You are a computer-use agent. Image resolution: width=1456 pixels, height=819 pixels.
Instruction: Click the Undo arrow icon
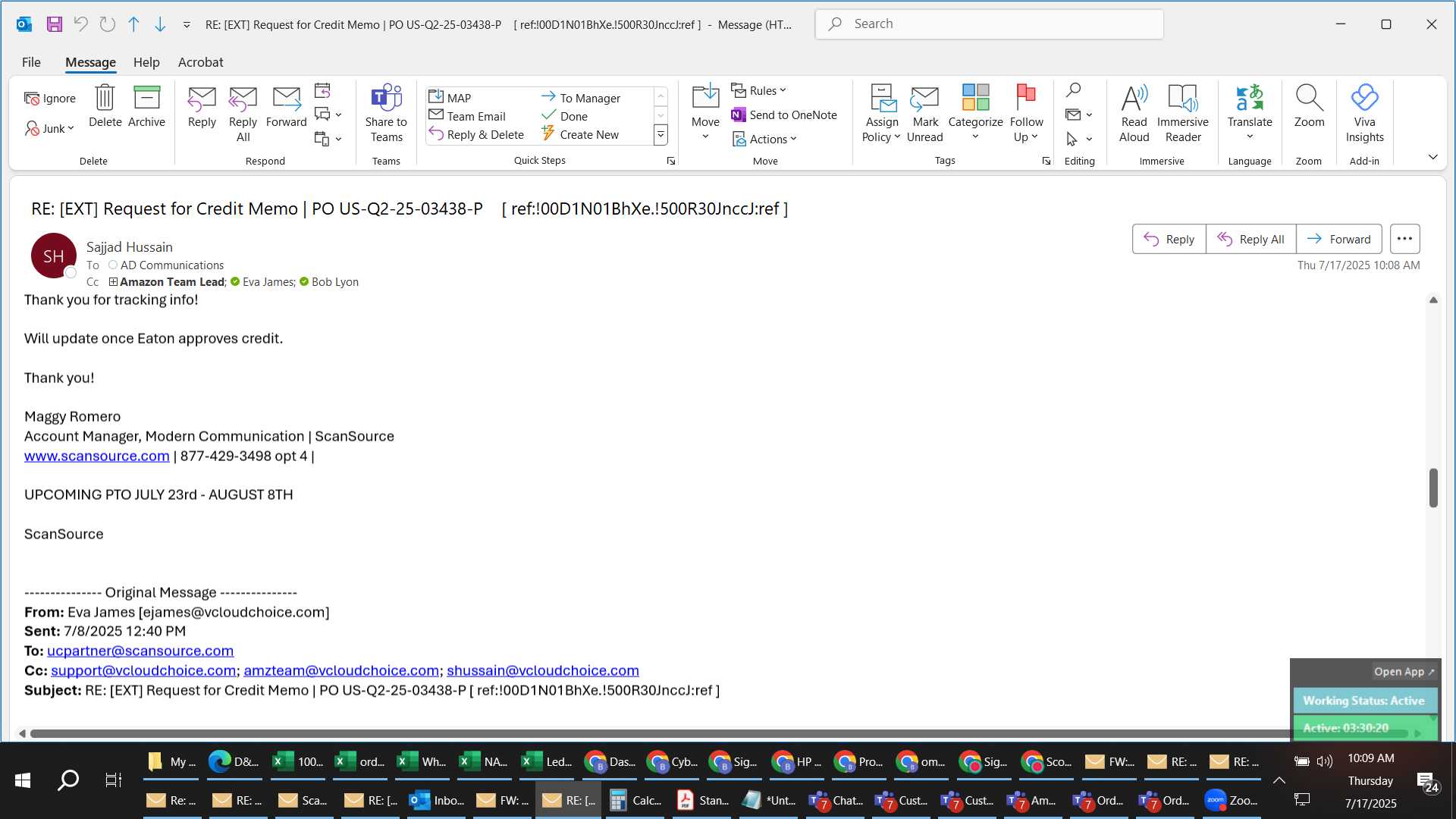[80, 24]
